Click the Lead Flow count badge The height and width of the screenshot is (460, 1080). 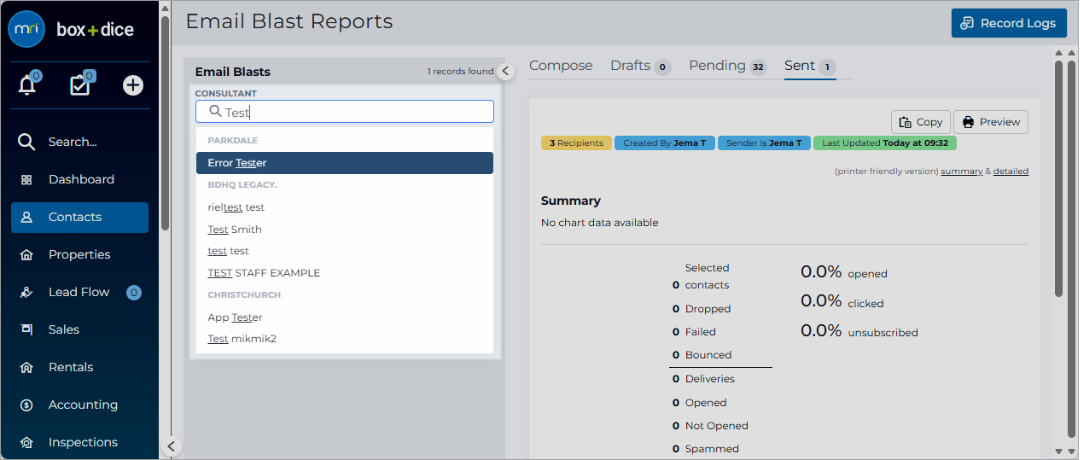click(134, 293)
